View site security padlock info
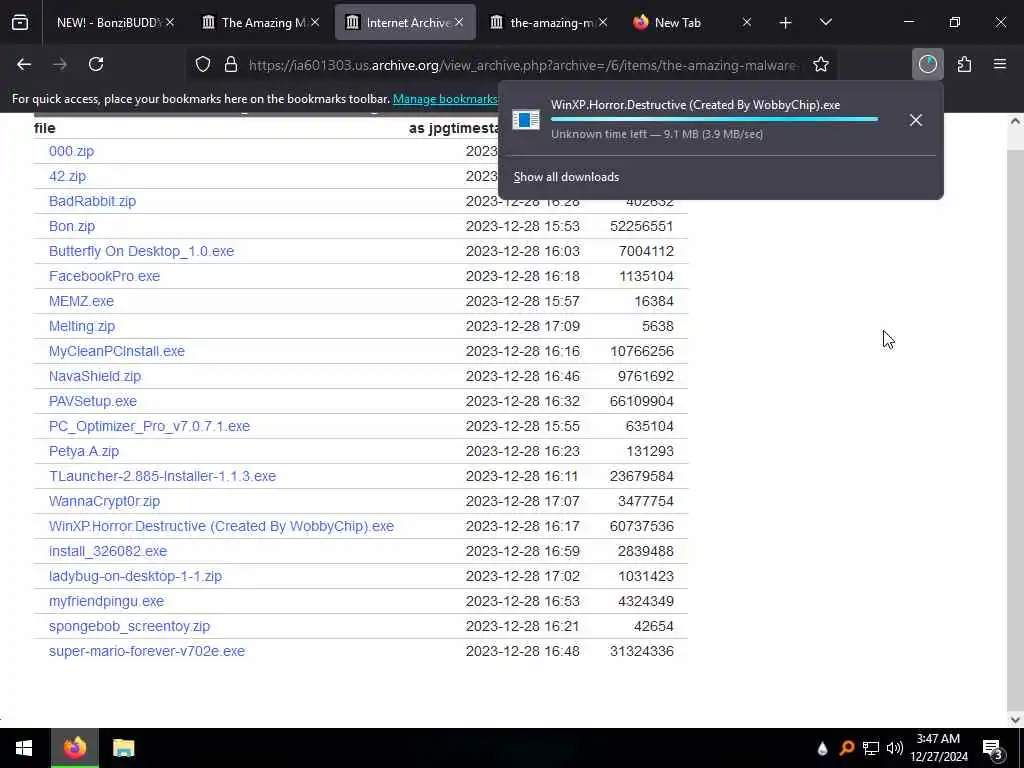The width and height of the screenshot is (1024, 768). point(231,65)
